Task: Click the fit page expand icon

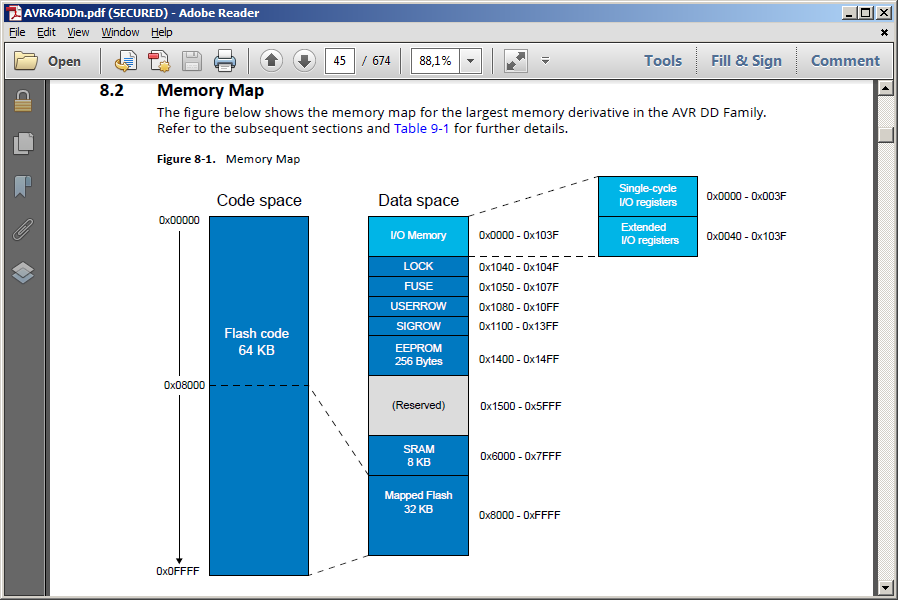Action: tap(515, 61)
